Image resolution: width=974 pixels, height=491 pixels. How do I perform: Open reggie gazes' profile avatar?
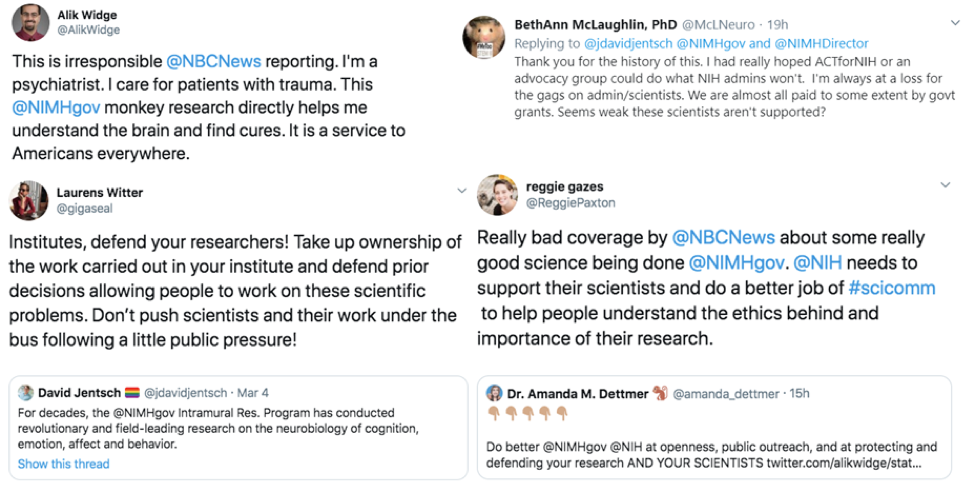(497, 194)
